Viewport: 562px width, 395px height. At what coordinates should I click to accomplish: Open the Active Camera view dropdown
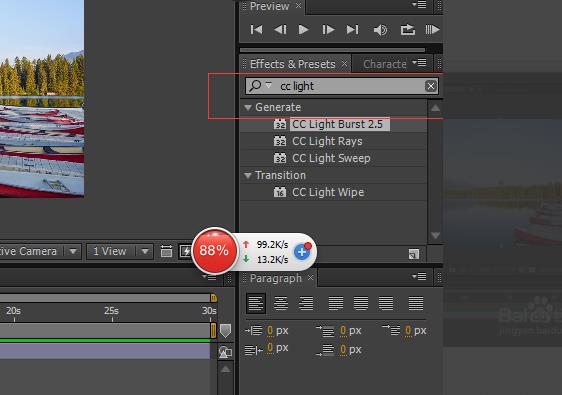(73, 251)
